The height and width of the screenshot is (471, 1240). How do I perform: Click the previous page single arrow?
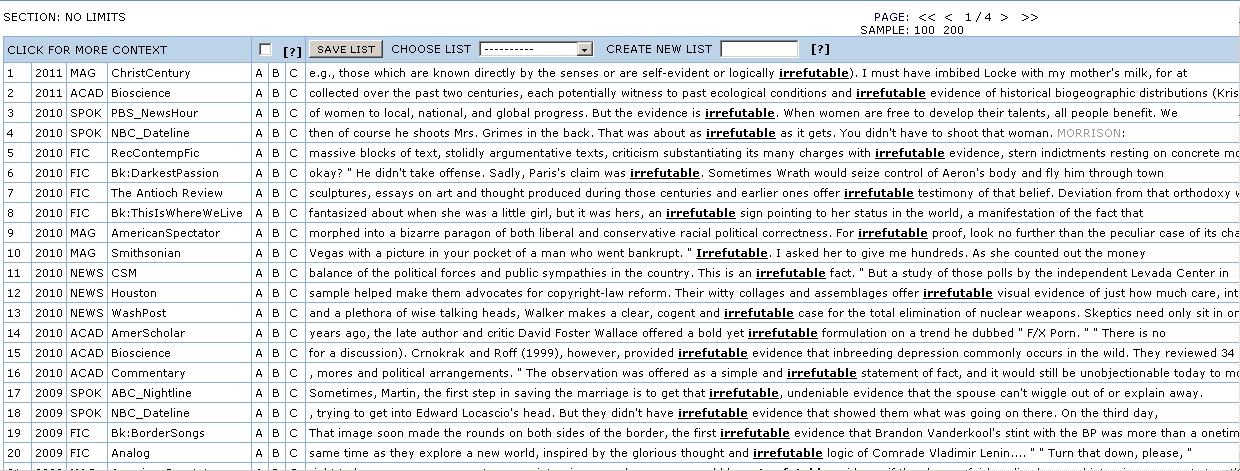point(949,17)
